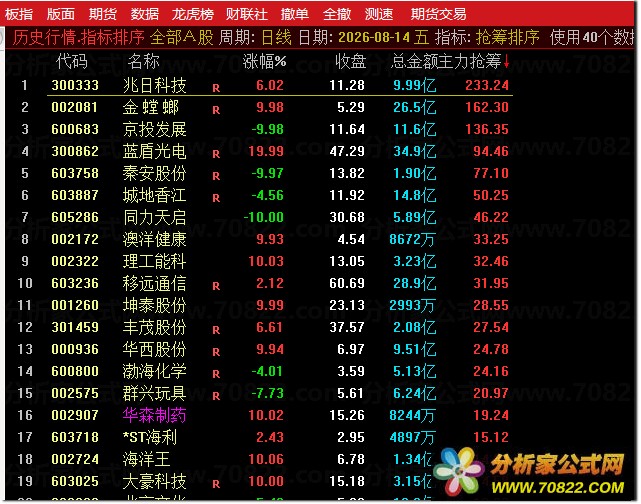This screenshot has width=641, height=504.
Task: Select 兆日科技 row name
Action: pyautogui.click(x=155, y=85)
